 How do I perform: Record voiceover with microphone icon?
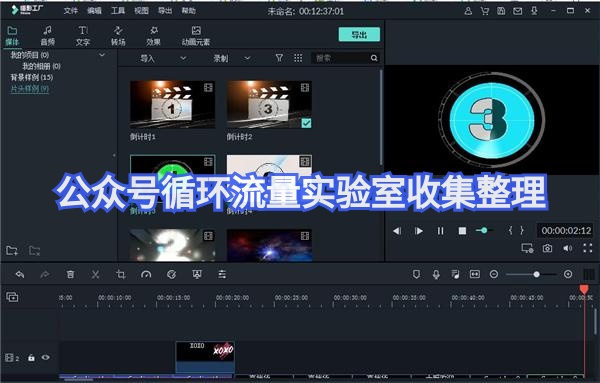(x=436, y=274)
